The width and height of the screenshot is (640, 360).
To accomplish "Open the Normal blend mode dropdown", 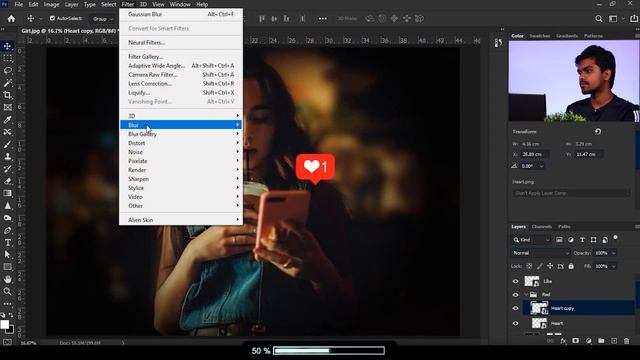I will (x=540, y=253).
